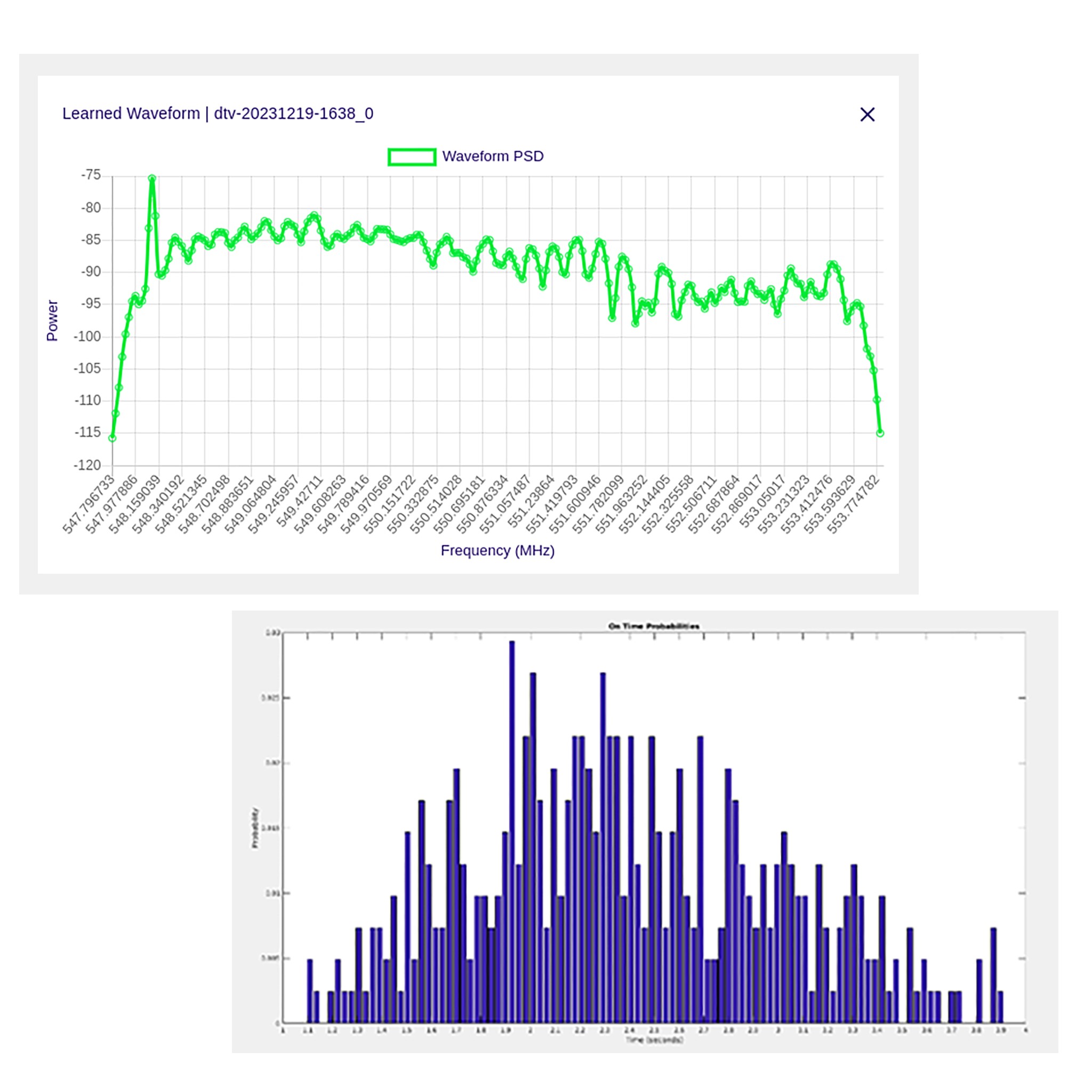This screenshot has width=1092, height=1092.
Task: Click the Learned Waveform dtv-20231219-1638_0 title
Action: pos(218,114)
